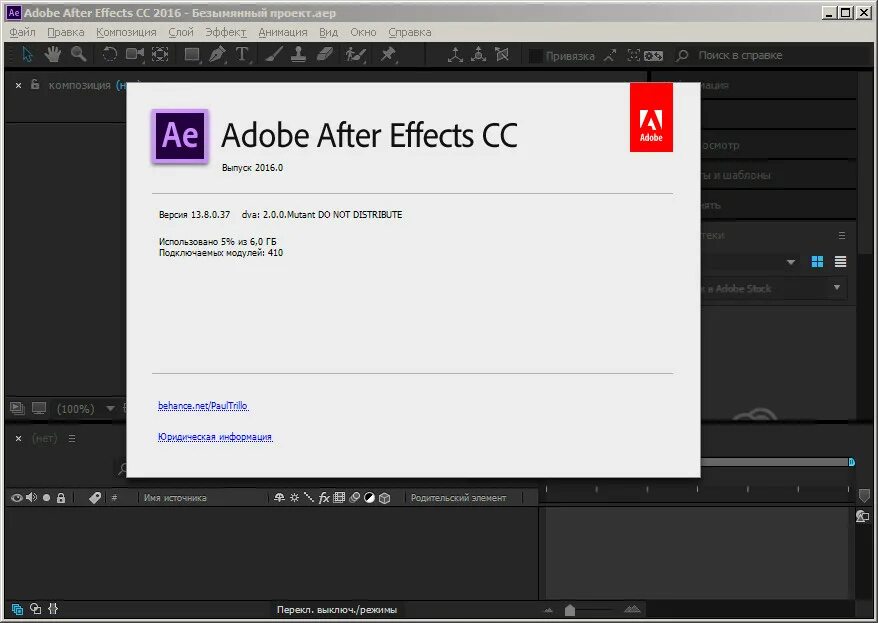The height and width of the screenshot is (623, 878).
Task: Open the Юридическая информация link
Action: tap(215, 437)
